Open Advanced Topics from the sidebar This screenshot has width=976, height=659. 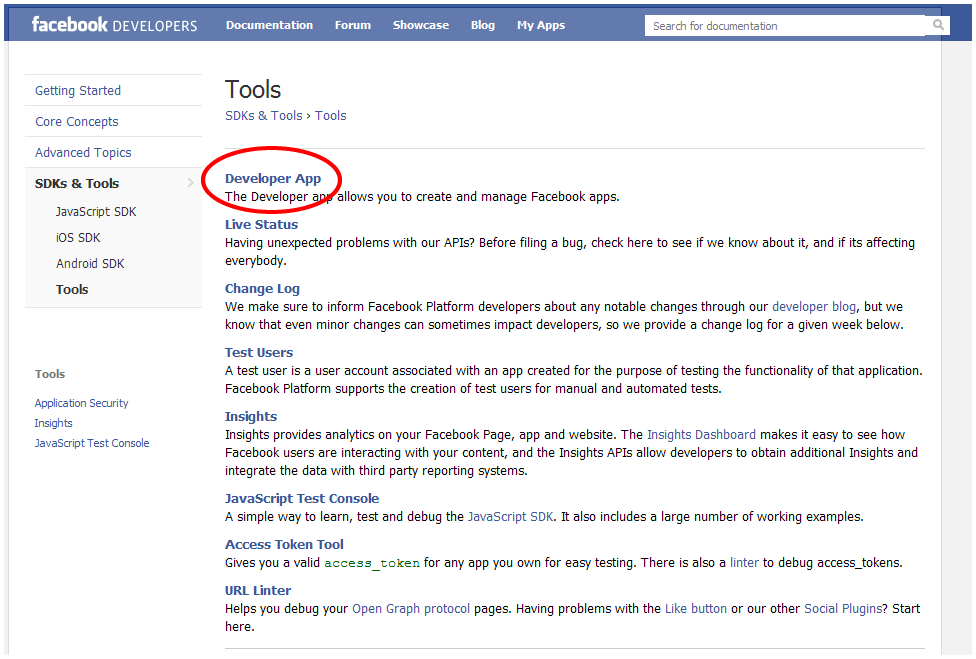[82, 152]
